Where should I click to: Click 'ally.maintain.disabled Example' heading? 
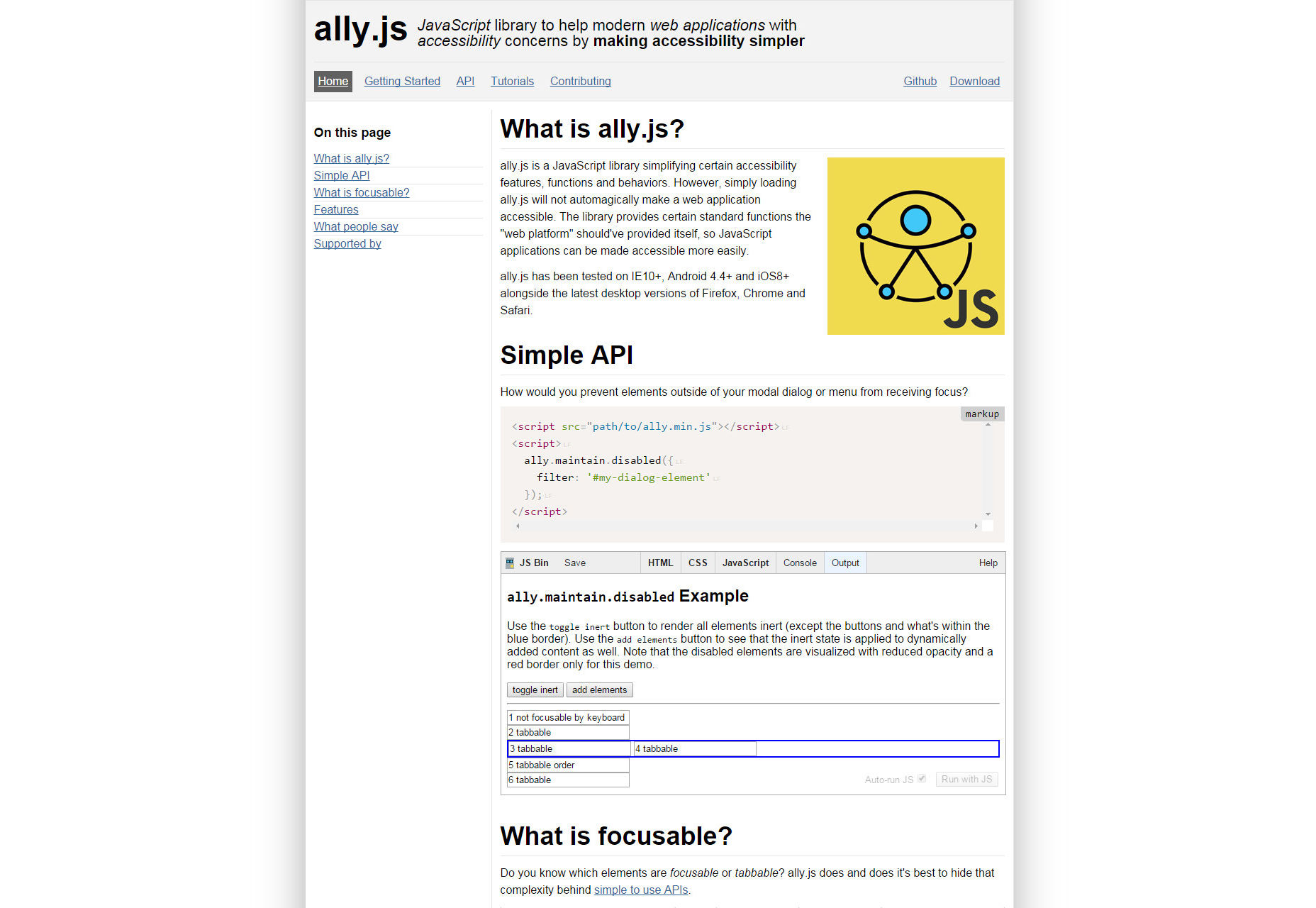628,597
